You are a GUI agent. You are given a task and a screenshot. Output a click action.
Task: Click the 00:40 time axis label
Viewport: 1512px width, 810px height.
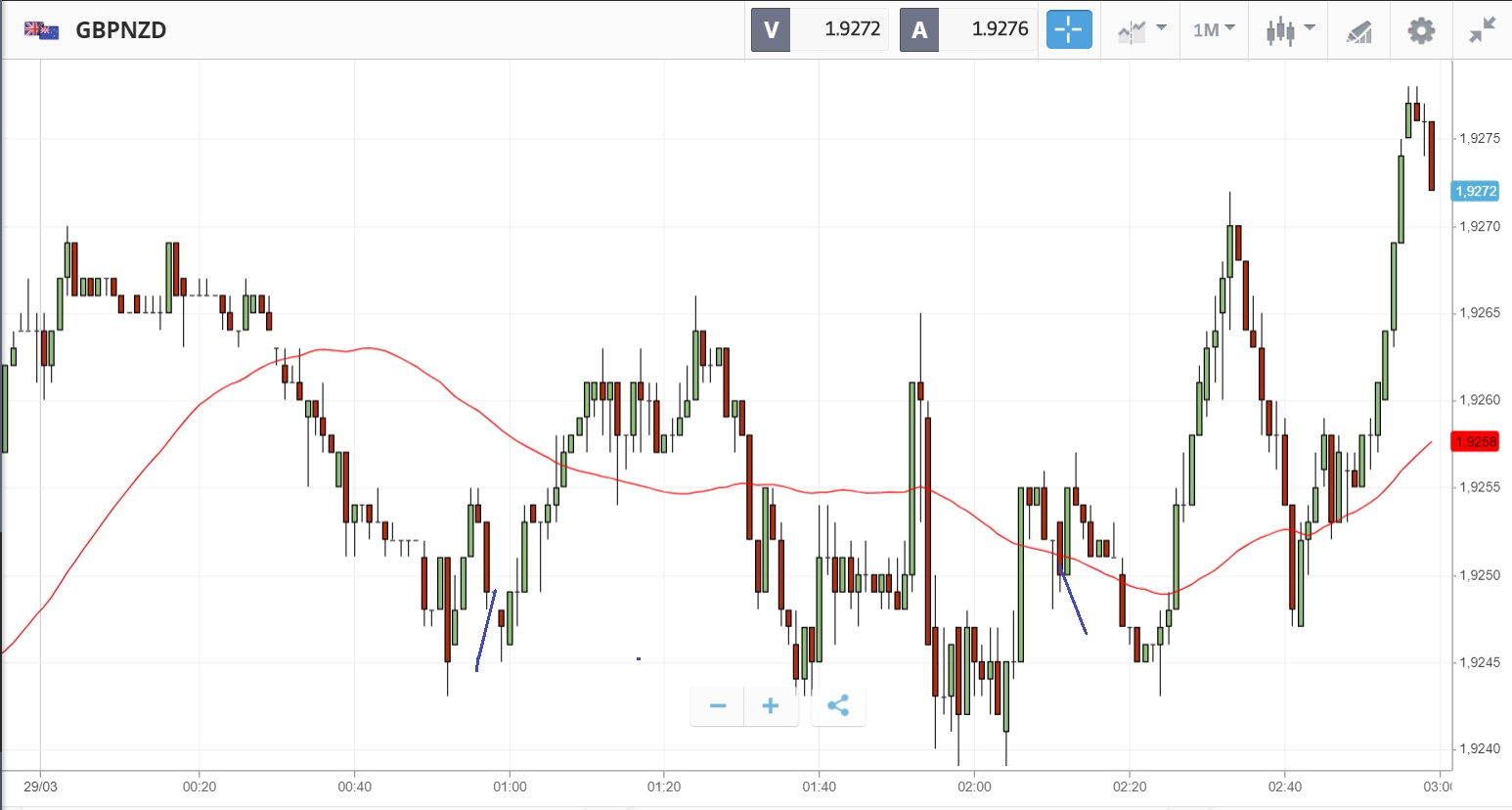(354, 787)
